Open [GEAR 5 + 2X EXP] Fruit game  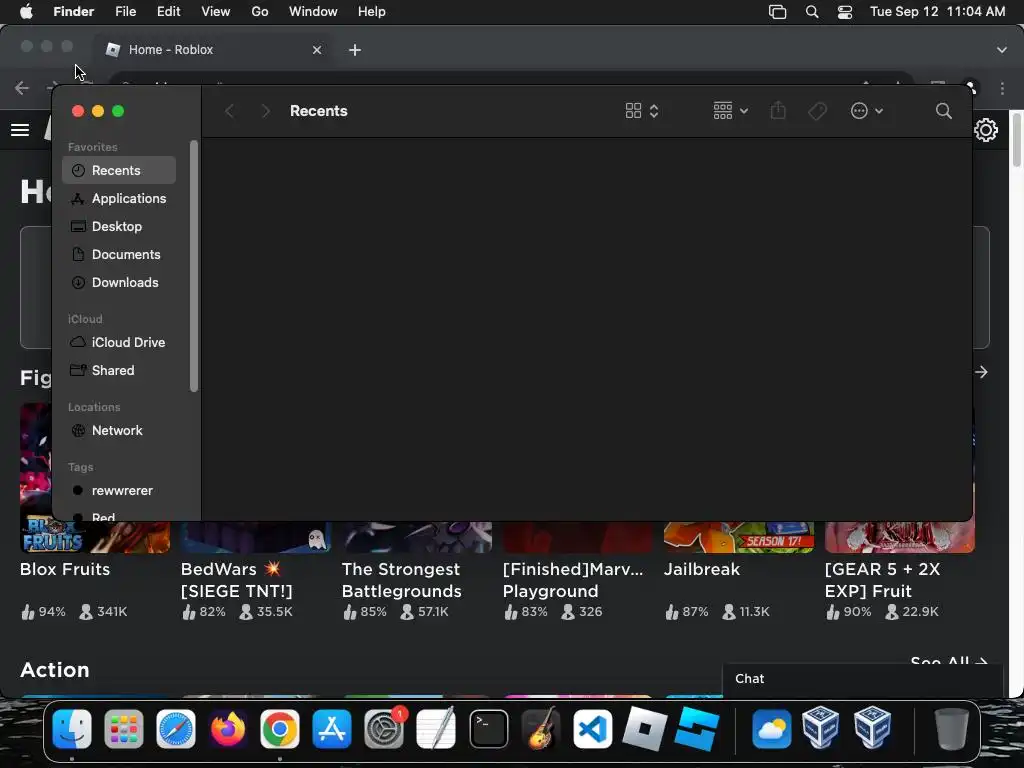pos(882,580)
